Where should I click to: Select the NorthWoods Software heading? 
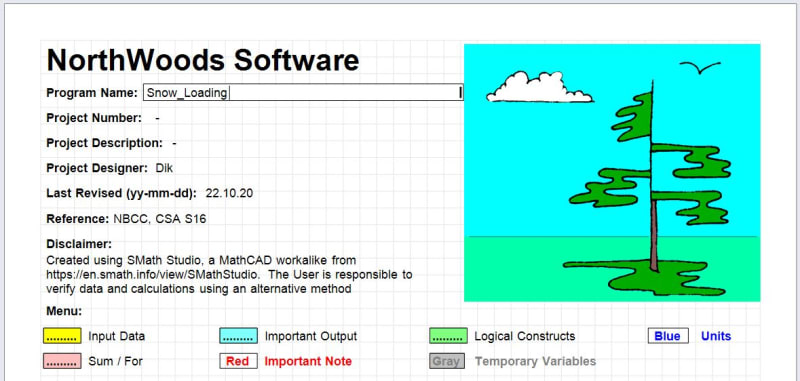pyautogui.click(x=203, y=60)
